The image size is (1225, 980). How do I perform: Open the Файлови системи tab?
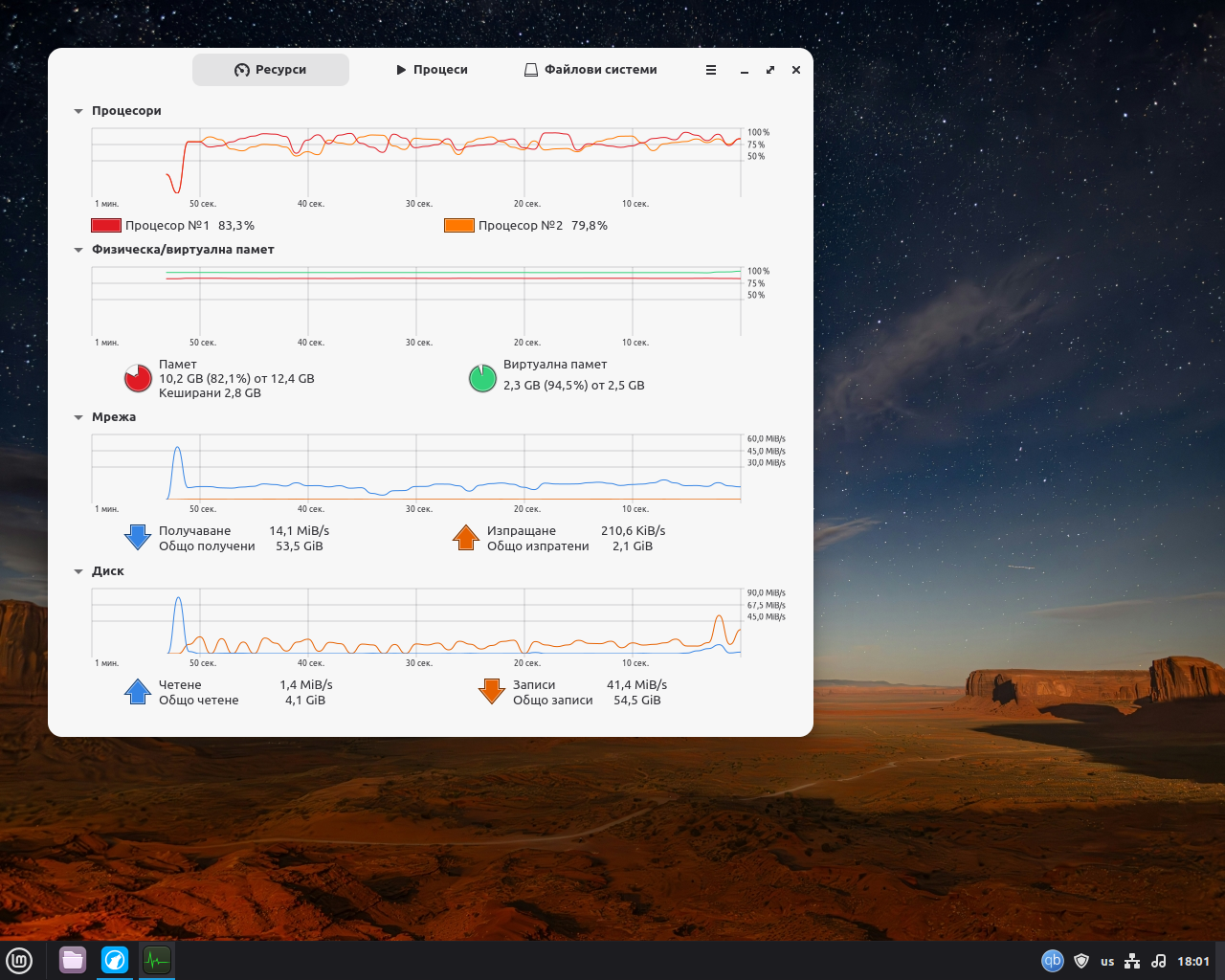point(590,70)
